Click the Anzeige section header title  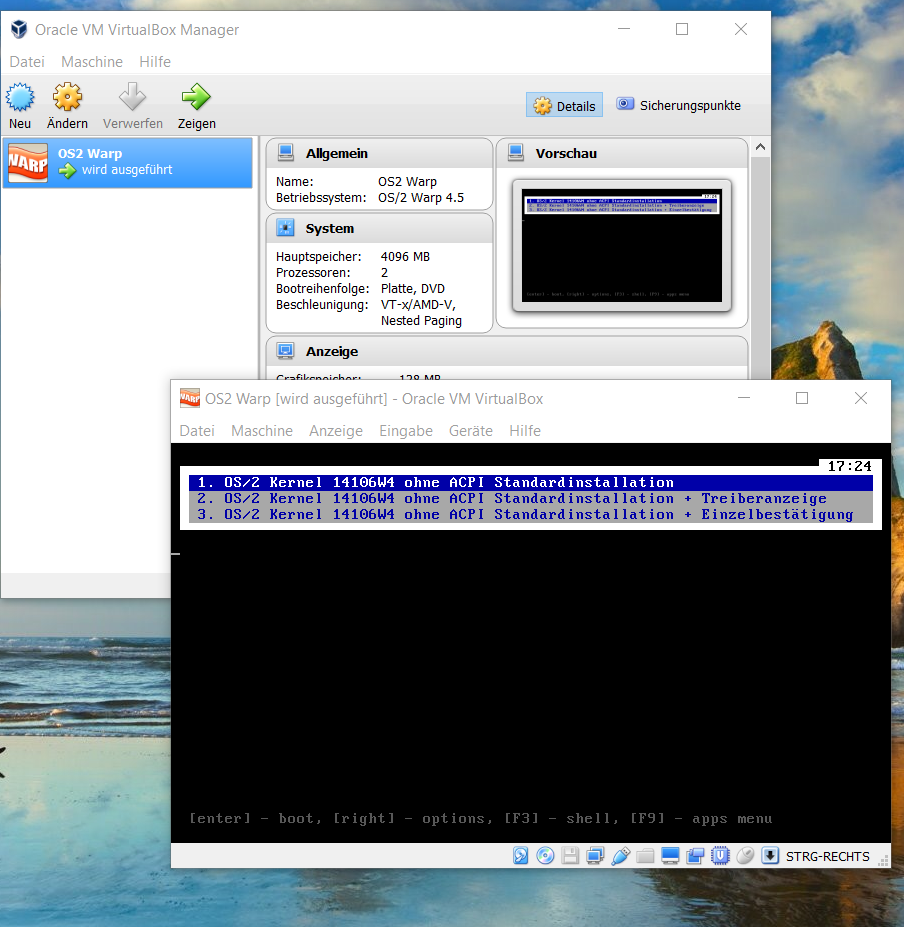tap(332, 351)
